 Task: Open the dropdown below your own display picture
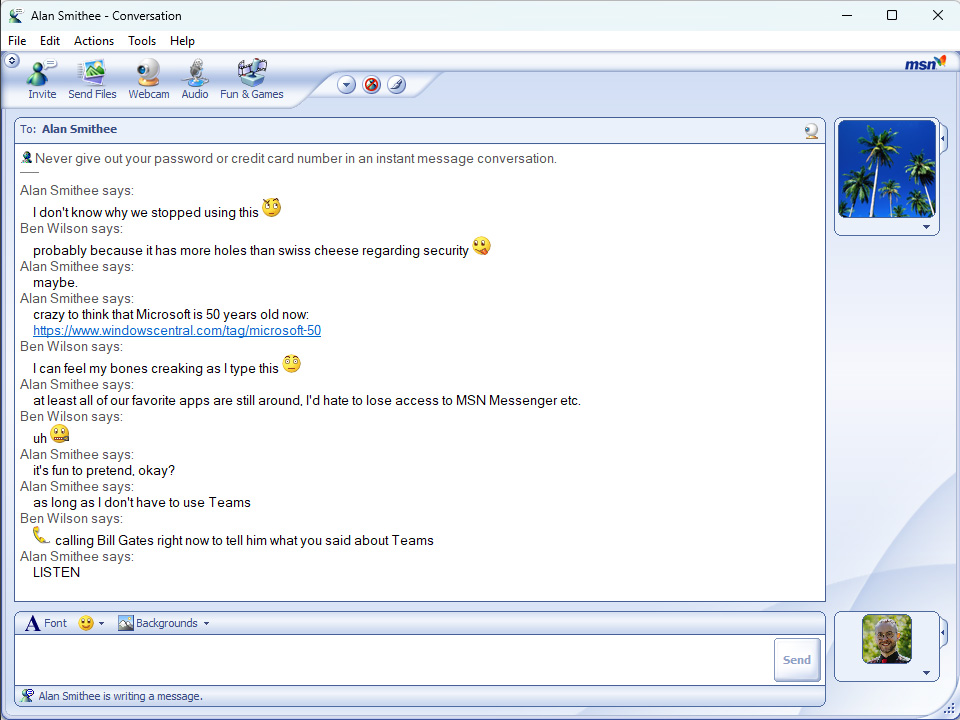pos(926,673)
